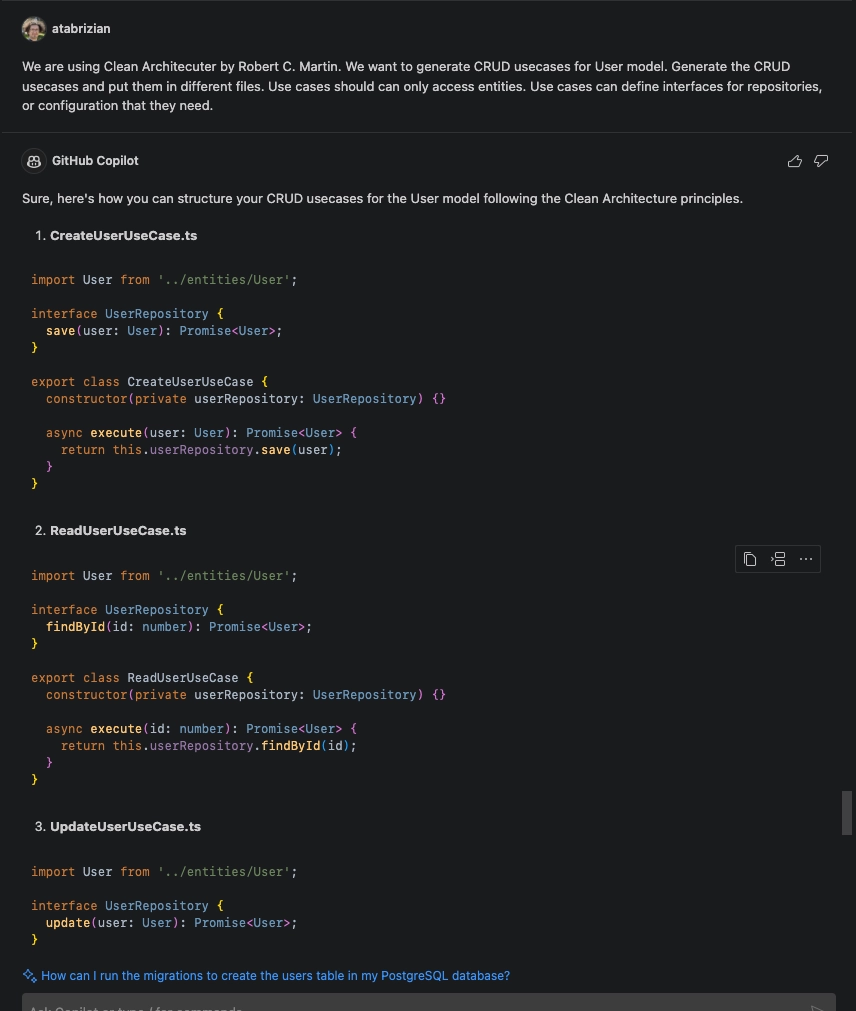The image size is (856, 1011).
Task: Focus the Ask Copilot chat input
Action: click(x=400, y=1004)
